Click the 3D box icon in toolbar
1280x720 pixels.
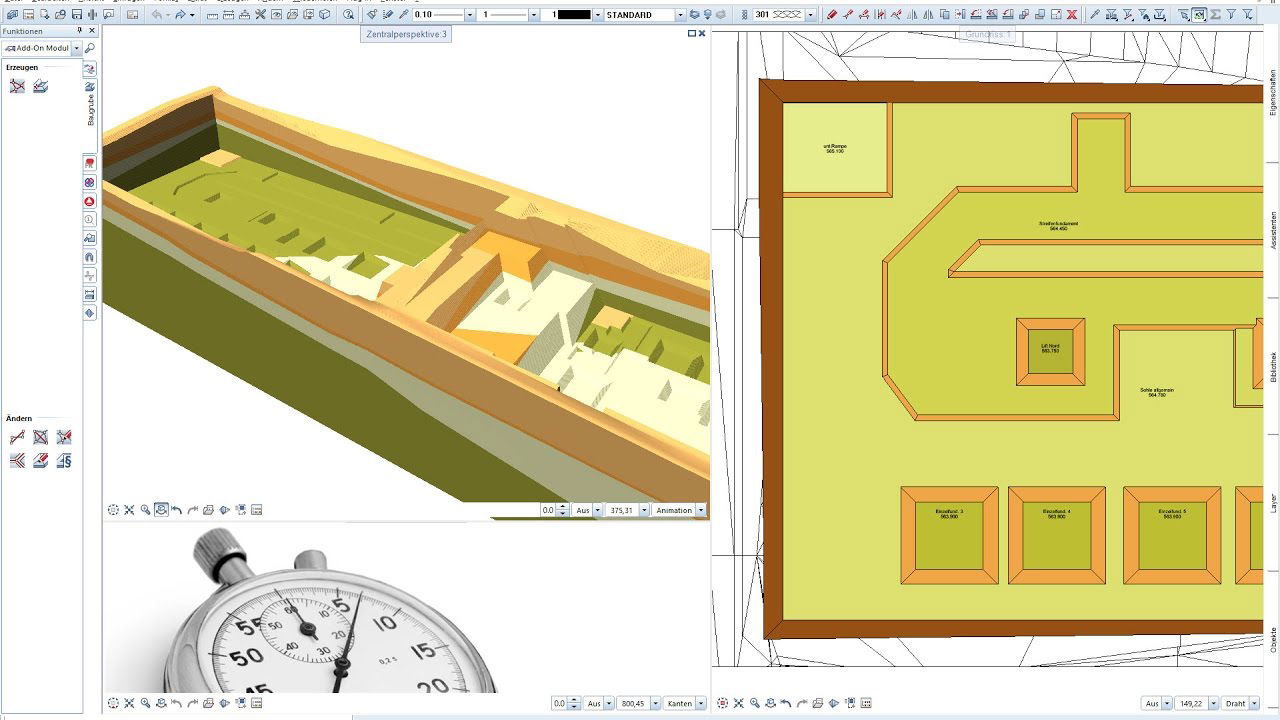point(325,15)
